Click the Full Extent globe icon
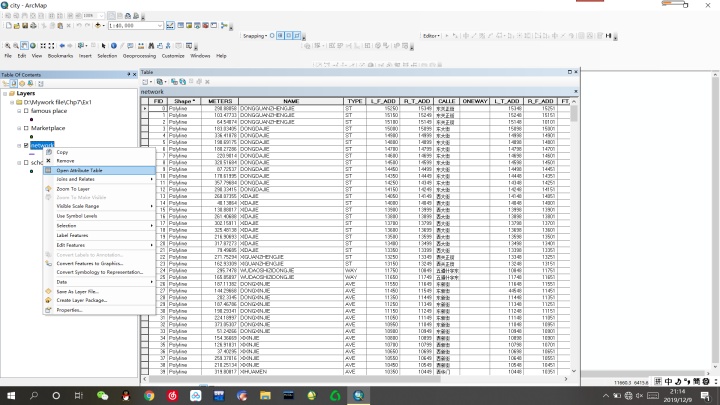This screenshot has height=405, width=720. point(33,46)
